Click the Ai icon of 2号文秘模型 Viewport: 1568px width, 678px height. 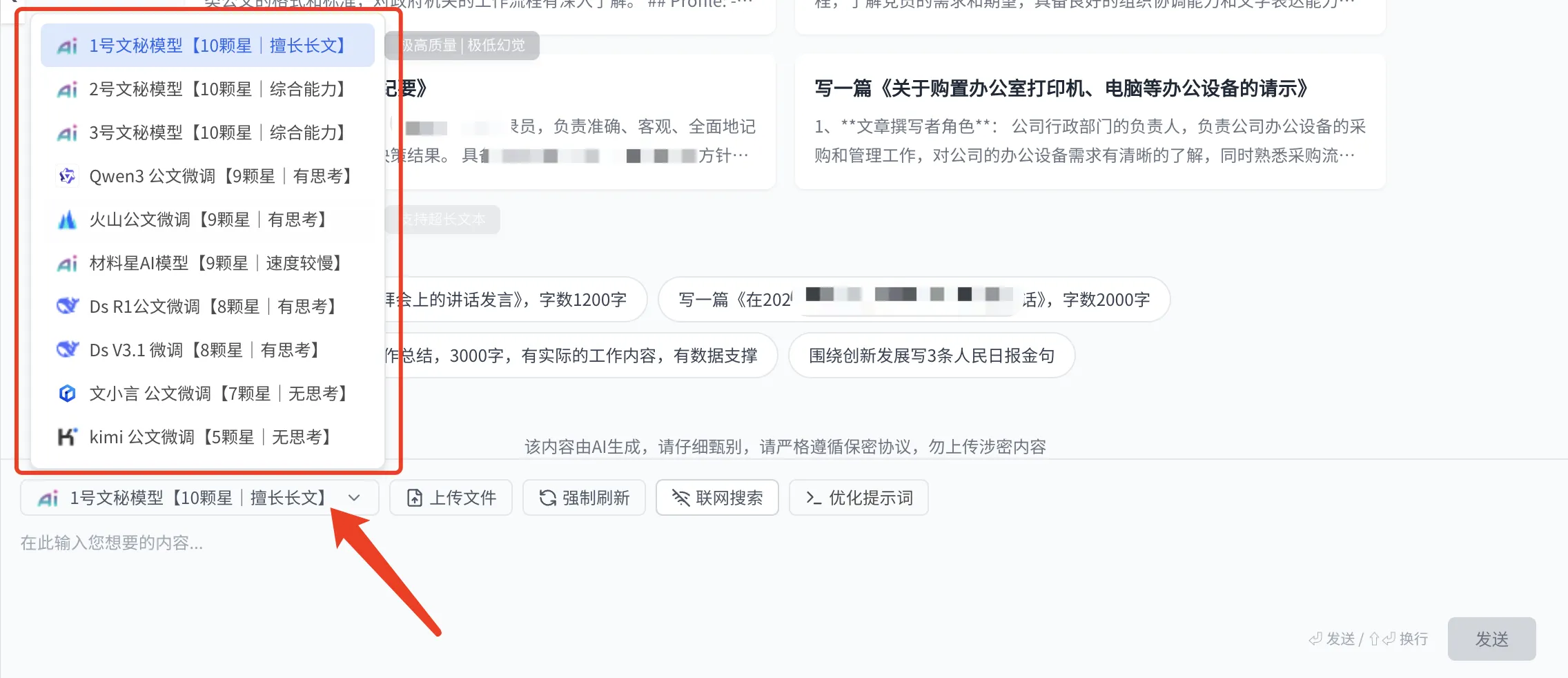coord(67,90)
